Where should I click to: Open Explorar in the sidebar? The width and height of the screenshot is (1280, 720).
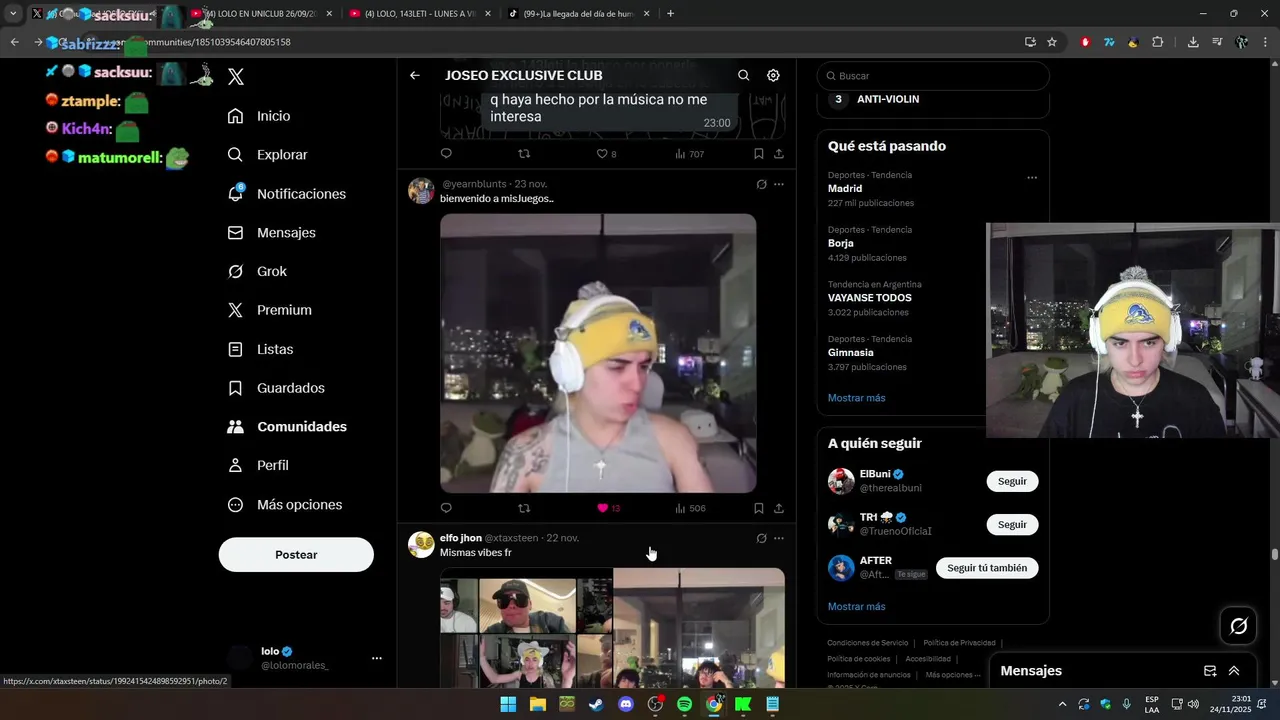pyautogui.click(x=267, y=155)
